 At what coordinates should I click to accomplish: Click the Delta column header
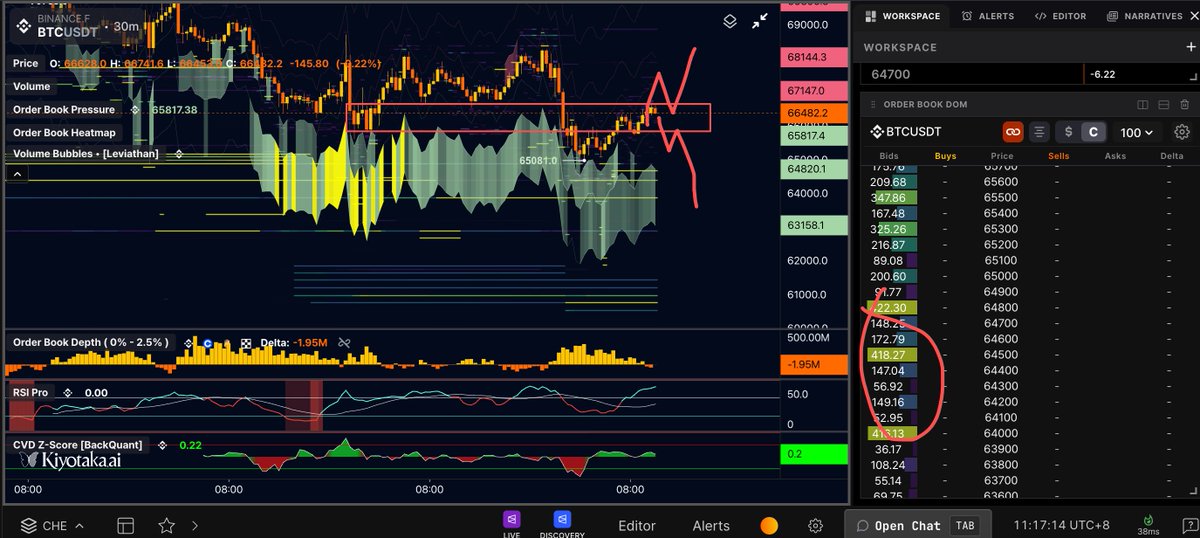click(1171, 156)
